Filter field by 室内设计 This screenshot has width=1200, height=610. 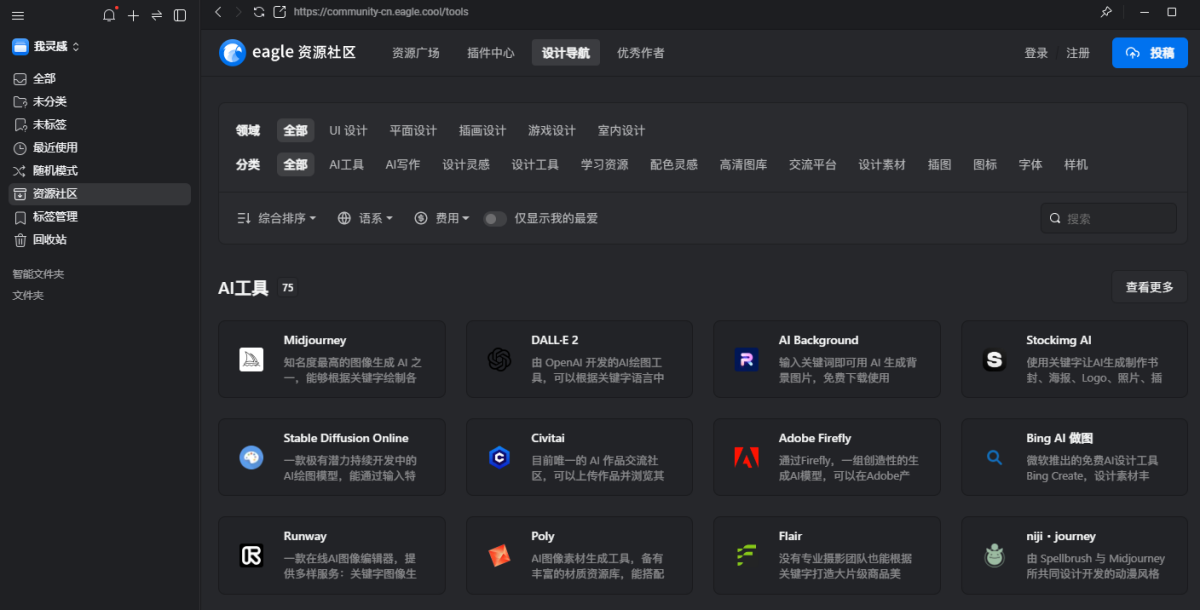(622, 131)
